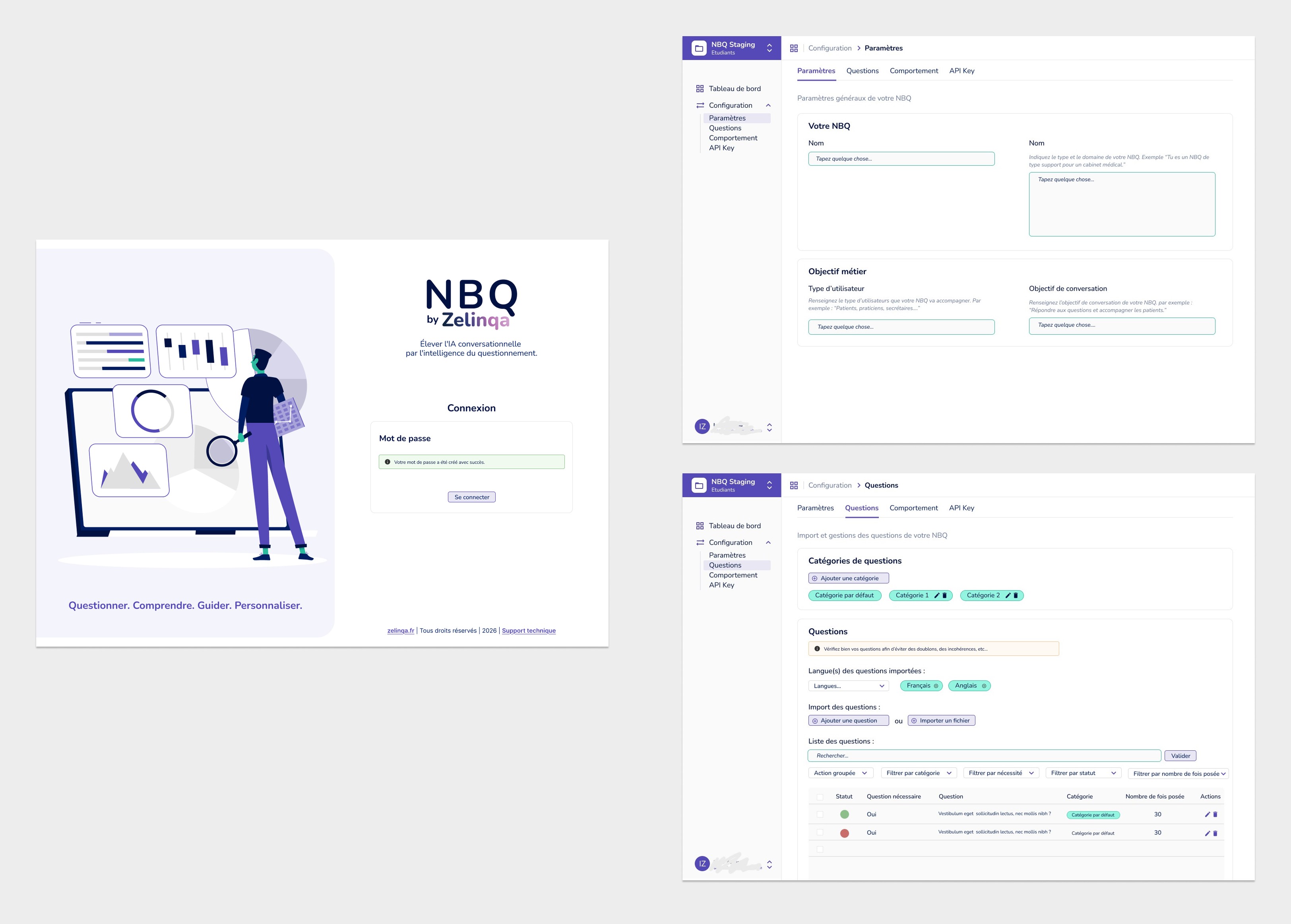
Task: Collapse Configuration in the Paramètres screen sidebar
Action: click(x=768, y=105)
